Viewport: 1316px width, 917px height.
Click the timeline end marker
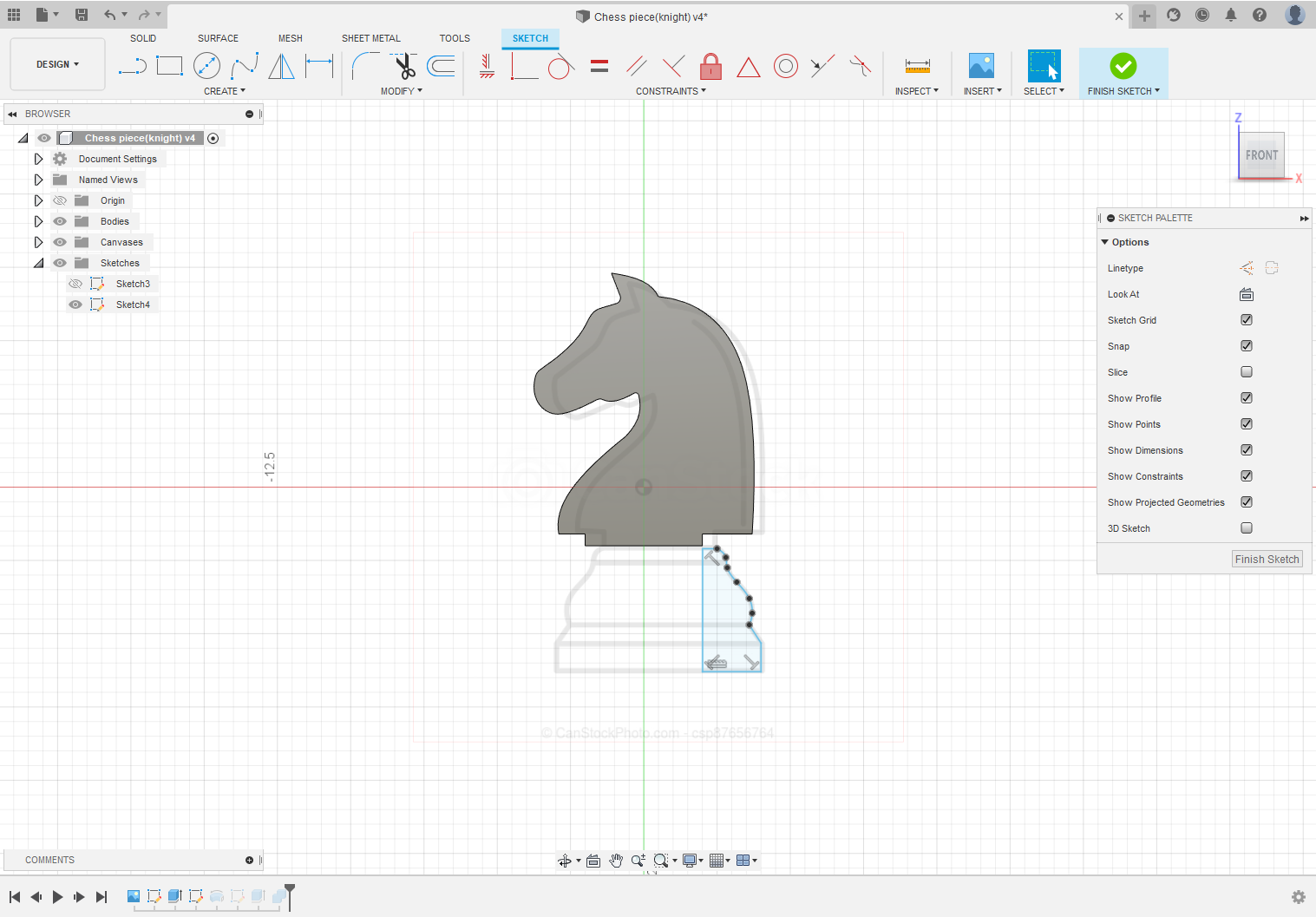tap(290, 897)
